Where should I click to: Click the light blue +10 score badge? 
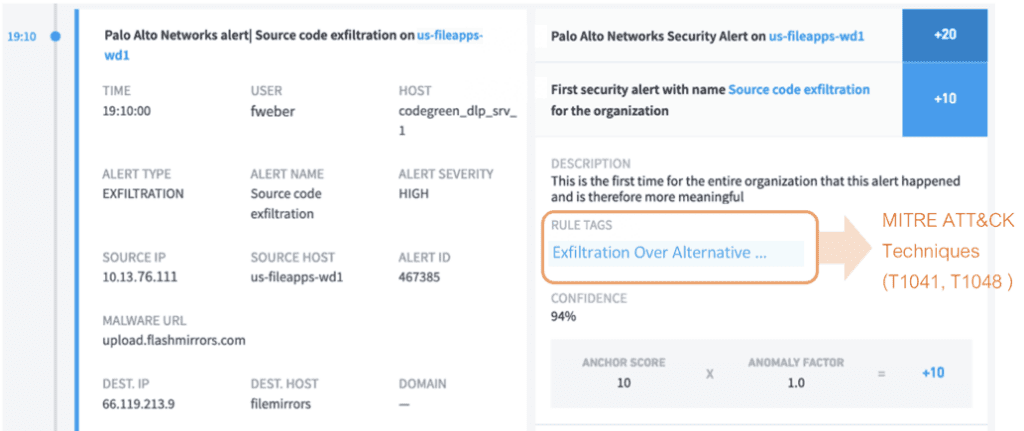(x=944, y=98)
